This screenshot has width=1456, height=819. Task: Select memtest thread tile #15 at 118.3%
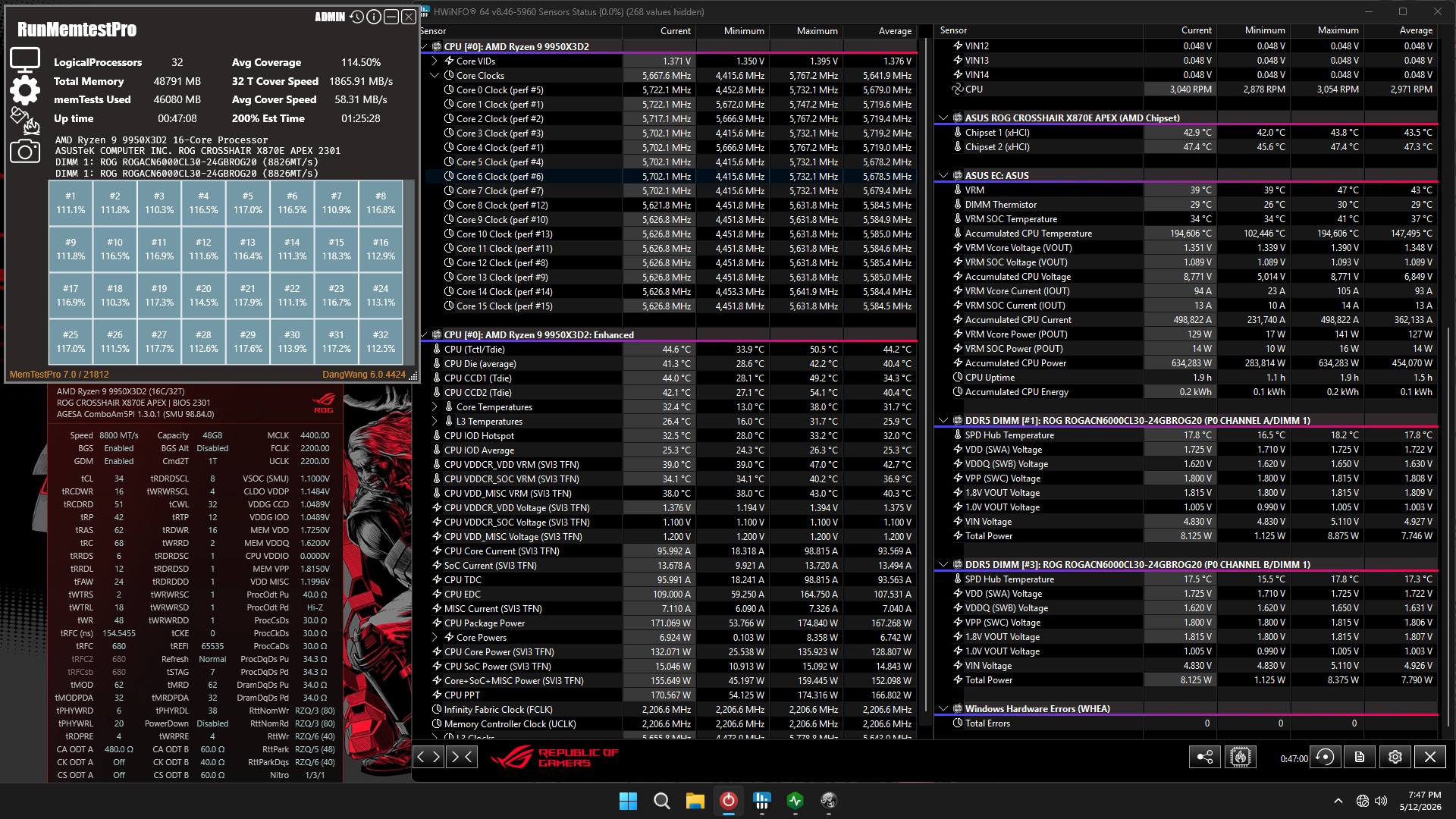click(336, 249)
